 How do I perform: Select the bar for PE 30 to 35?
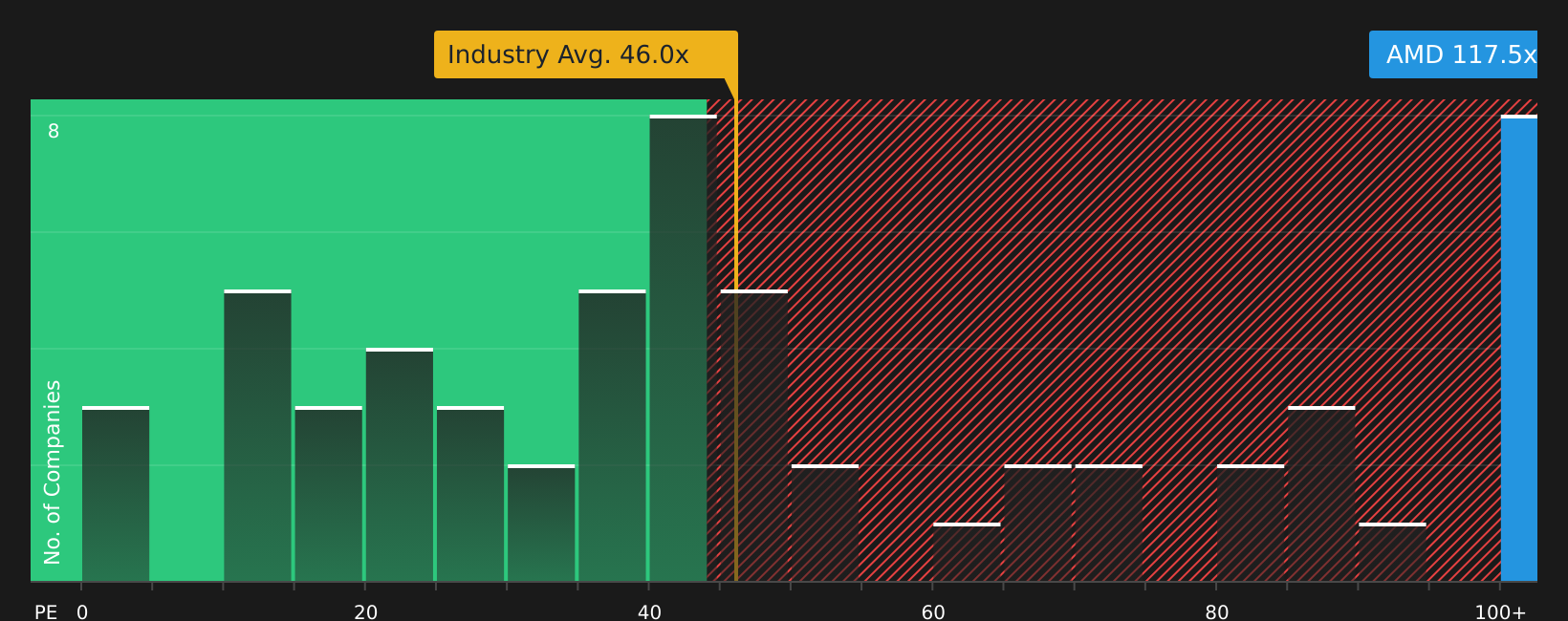click(541, 523)
